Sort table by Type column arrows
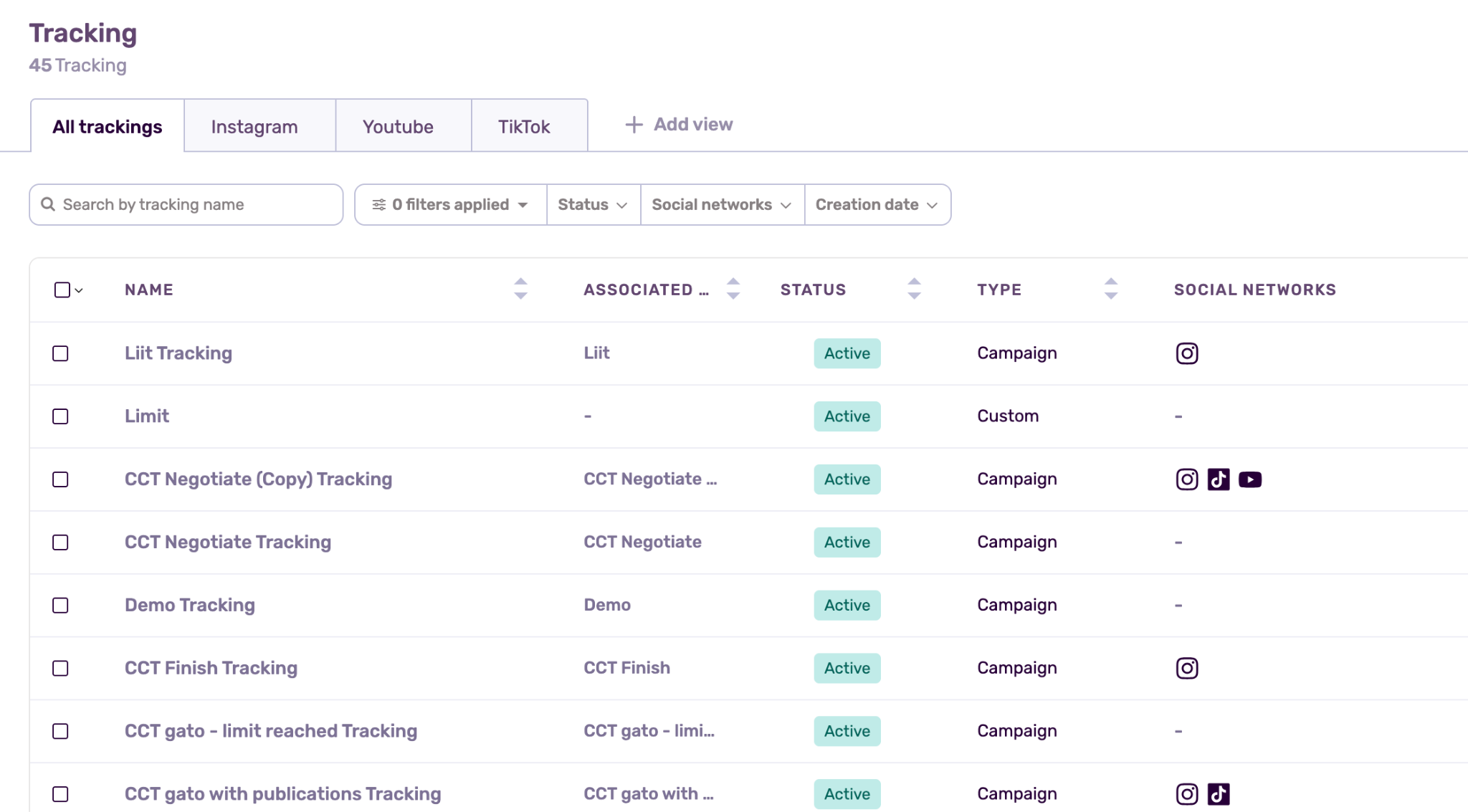This screenshot has width=1468, height=812. click(1110, 289)
